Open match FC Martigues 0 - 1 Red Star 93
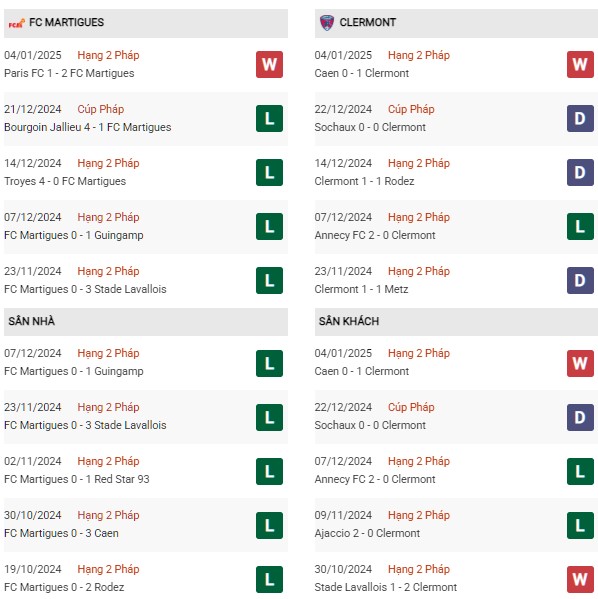The image size is (598, 599). pos(76,479)
